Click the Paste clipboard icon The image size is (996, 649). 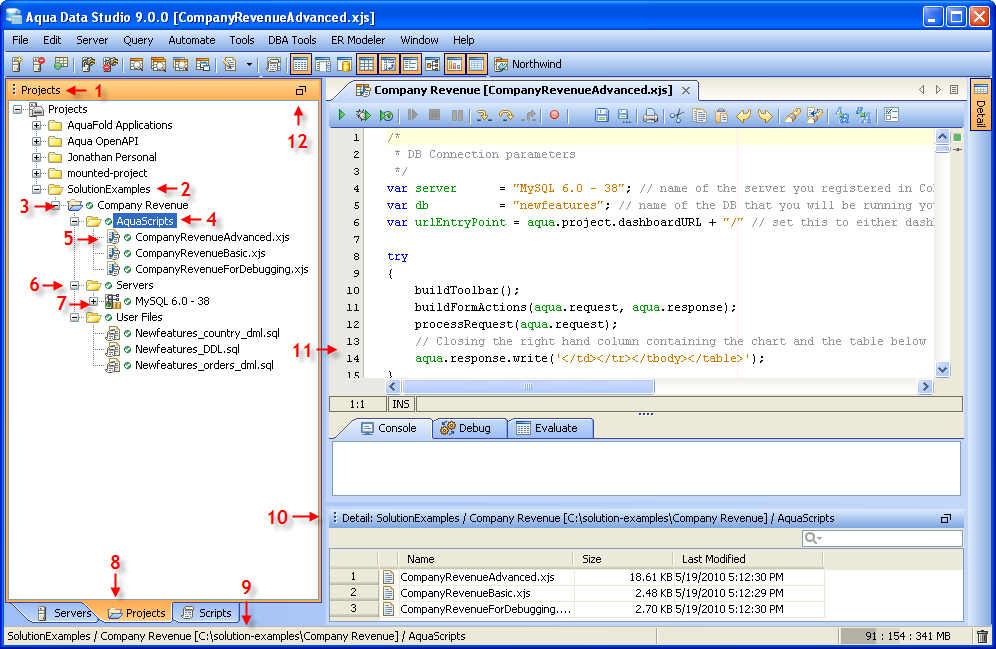(721, 116)
